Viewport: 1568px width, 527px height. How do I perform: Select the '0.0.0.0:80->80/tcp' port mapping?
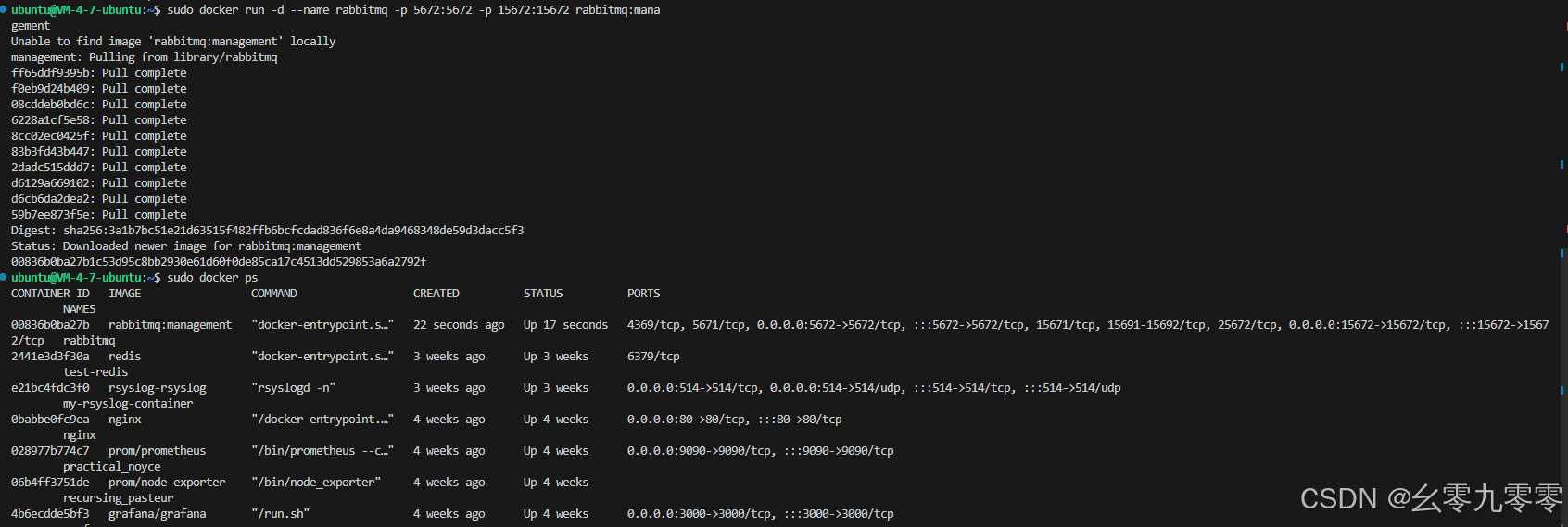point(687,420)
